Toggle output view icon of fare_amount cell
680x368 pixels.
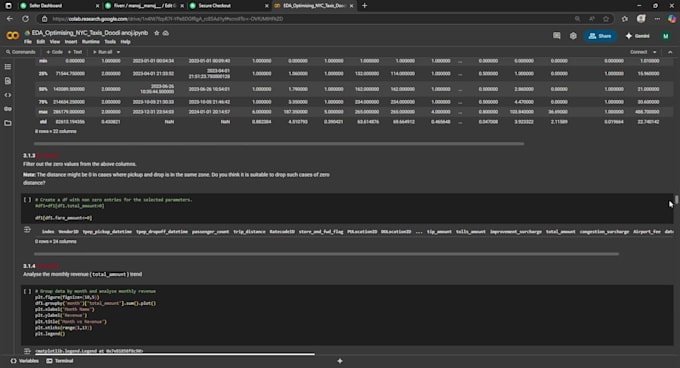coord(27,229)
